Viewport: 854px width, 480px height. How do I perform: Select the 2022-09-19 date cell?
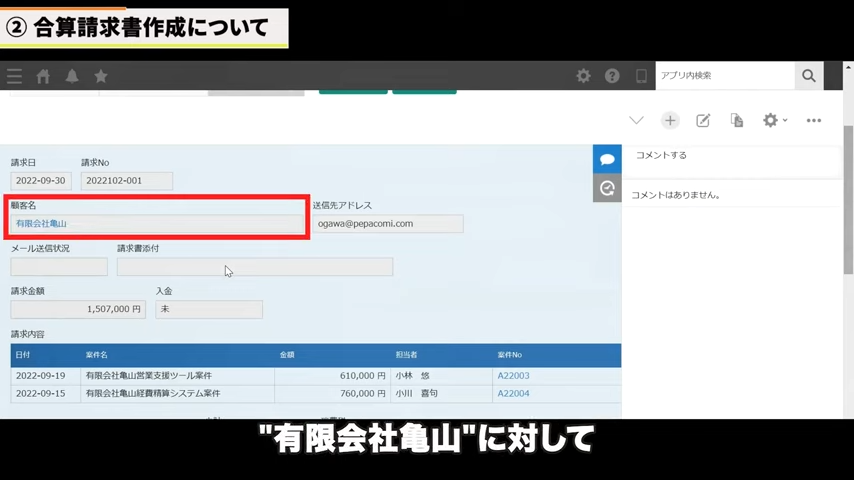pos(46,376)
